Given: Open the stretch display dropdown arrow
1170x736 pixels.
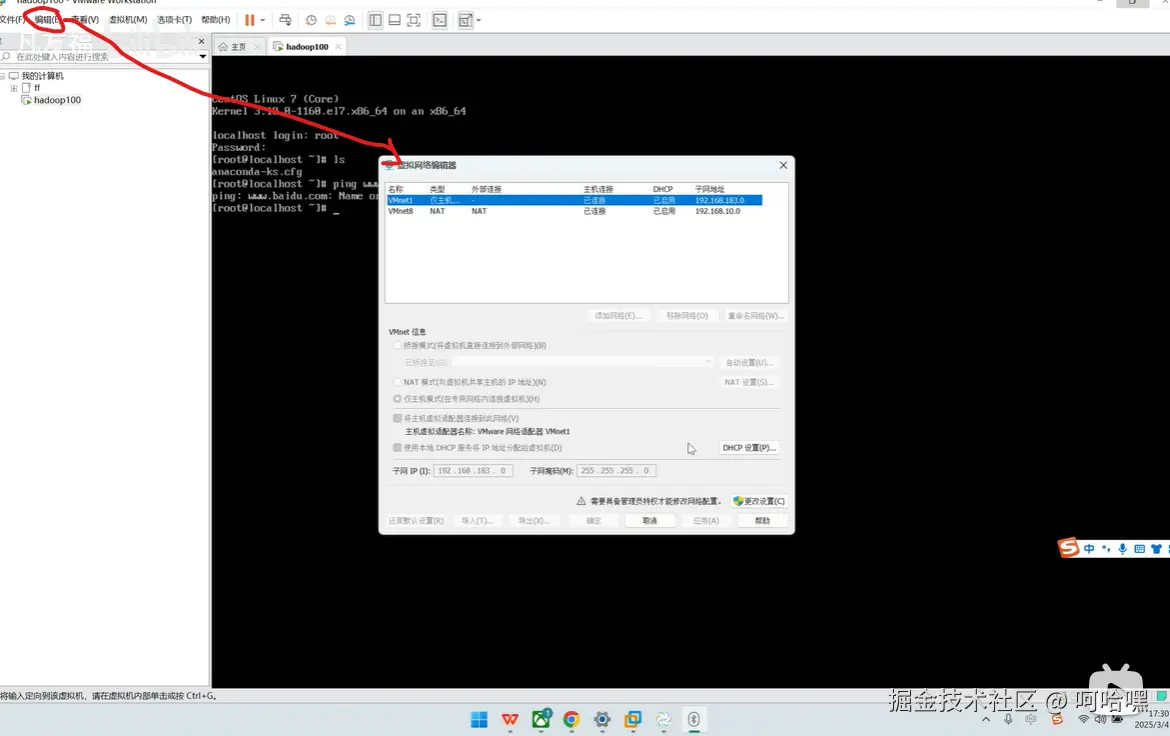Looking at the screenshot, I should point(478,20).
